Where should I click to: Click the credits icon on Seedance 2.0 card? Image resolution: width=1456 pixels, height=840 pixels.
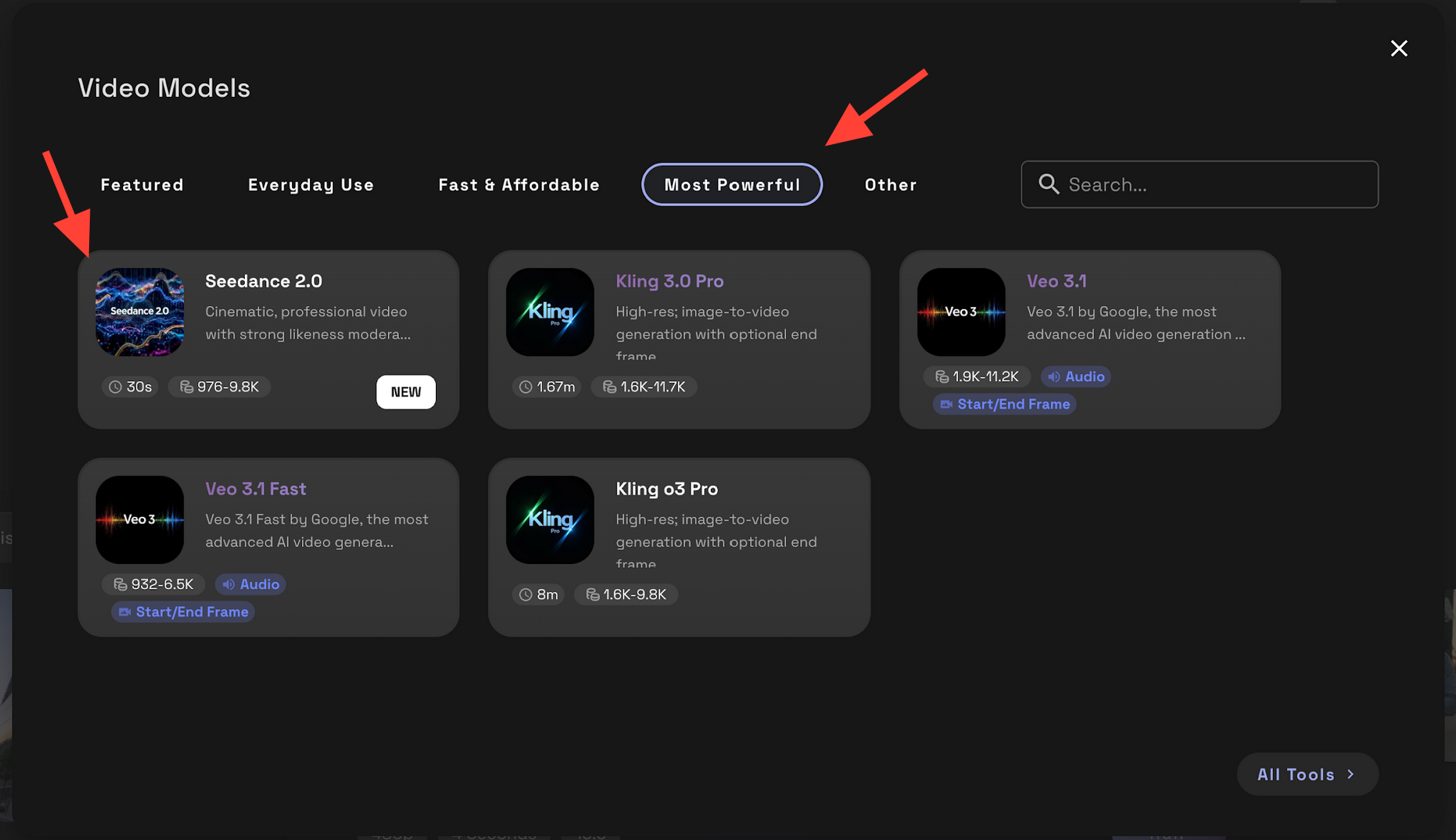(187, 387)
